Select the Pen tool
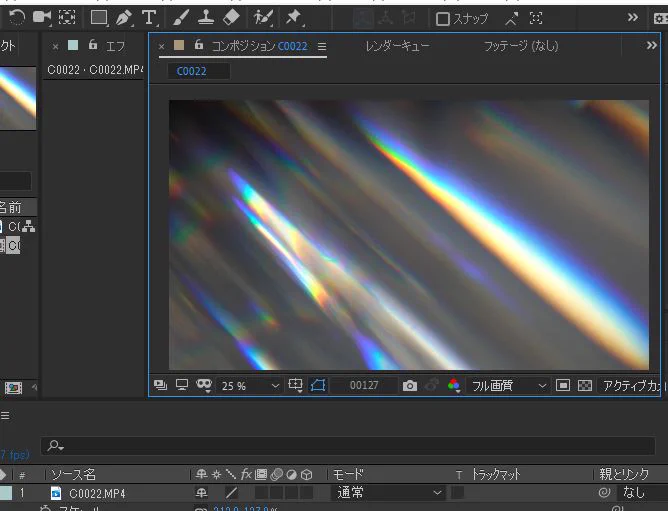 pos(124,18)
